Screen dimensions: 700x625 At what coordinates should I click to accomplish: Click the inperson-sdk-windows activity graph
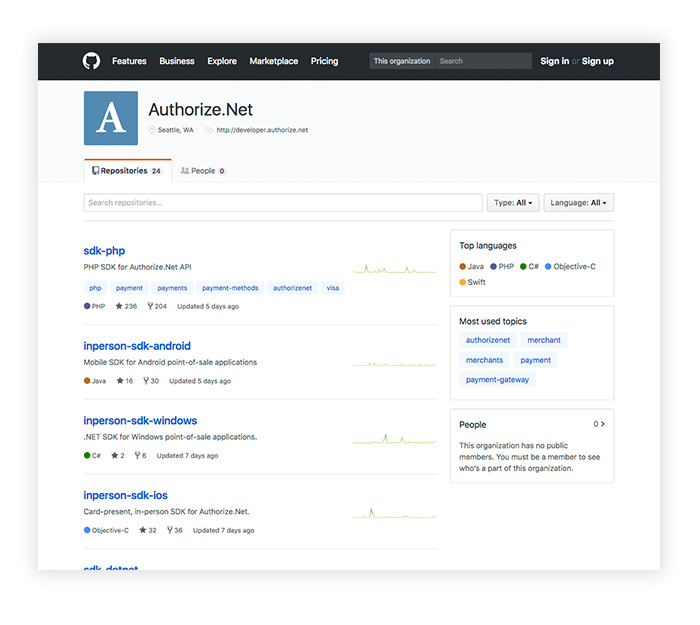395,439
